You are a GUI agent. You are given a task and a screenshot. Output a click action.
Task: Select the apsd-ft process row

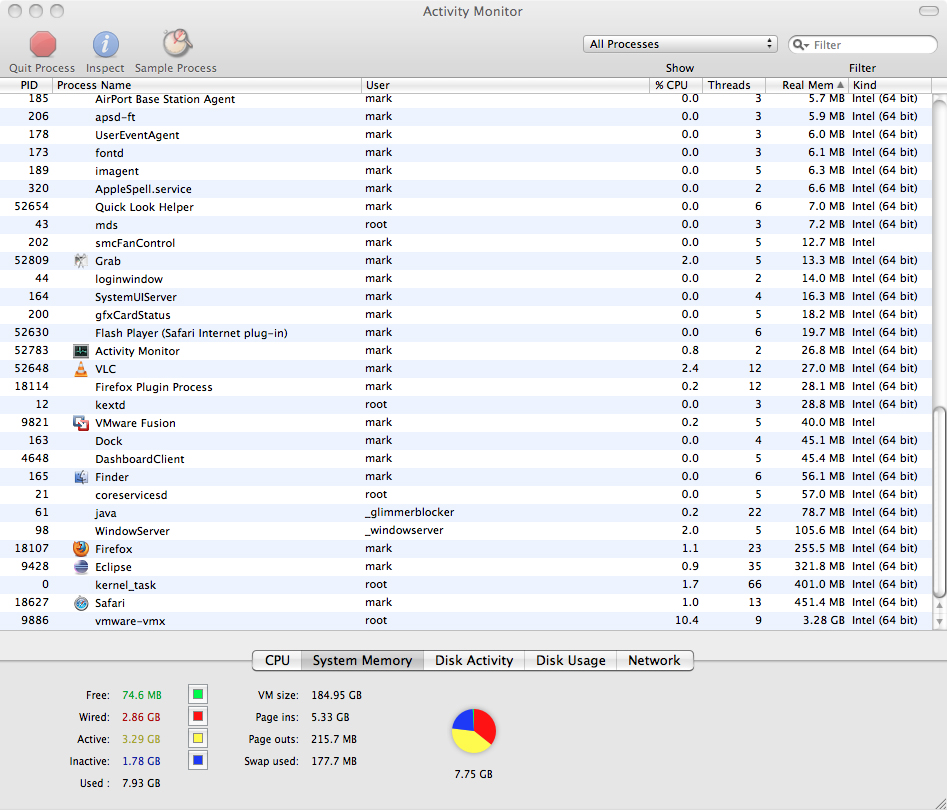[x=466, y=117]
